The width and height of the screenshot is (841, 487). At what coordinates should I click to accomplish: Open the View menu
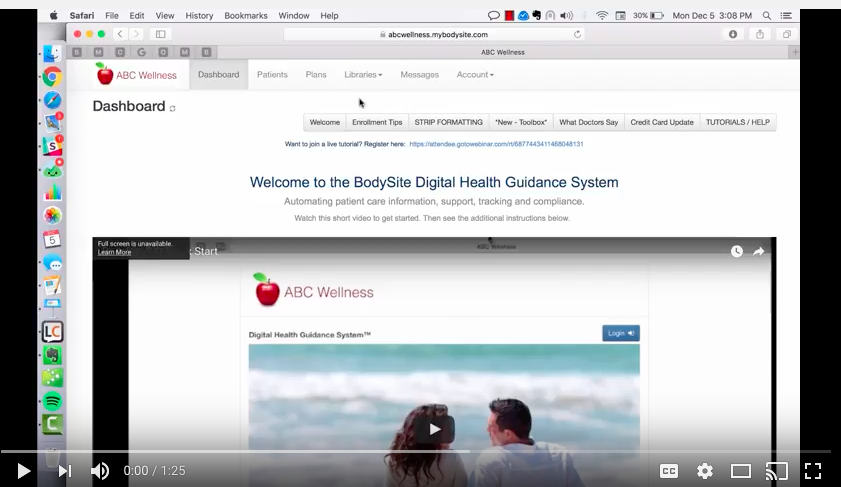tap(165, 16)
